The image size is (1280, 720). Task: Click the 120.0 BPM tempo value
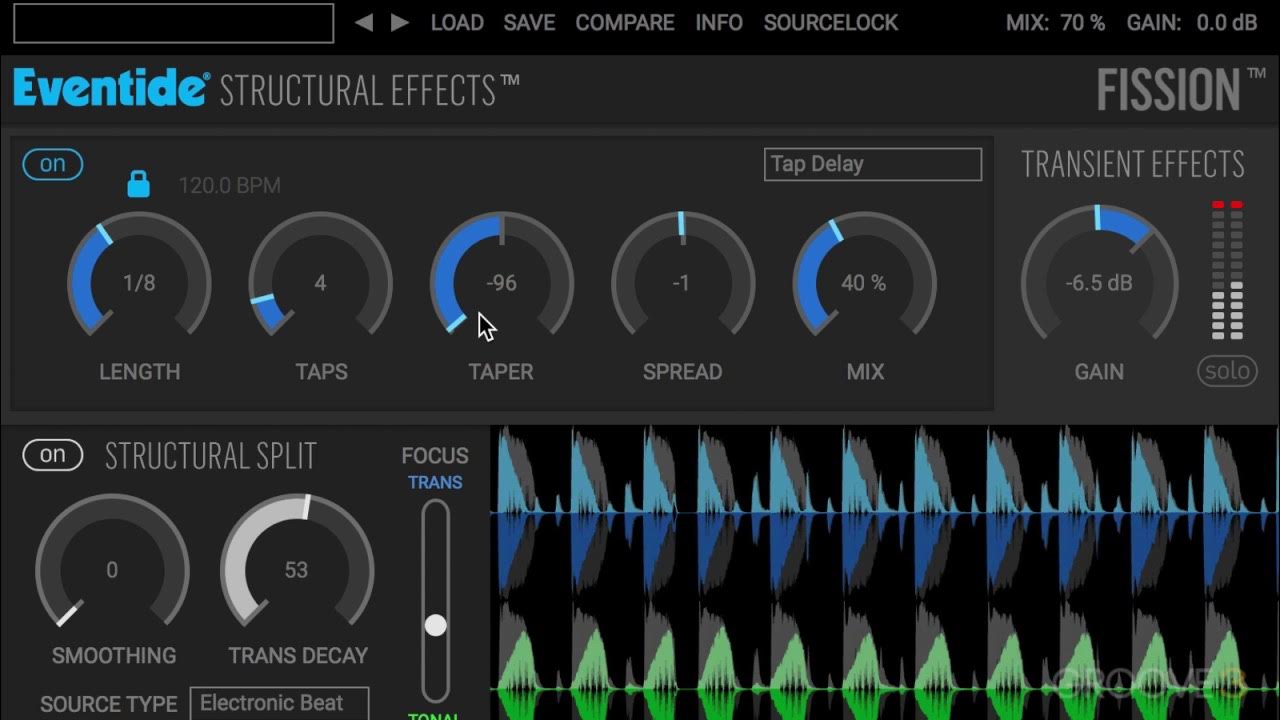pyautogui.click(x=229, y=185)
